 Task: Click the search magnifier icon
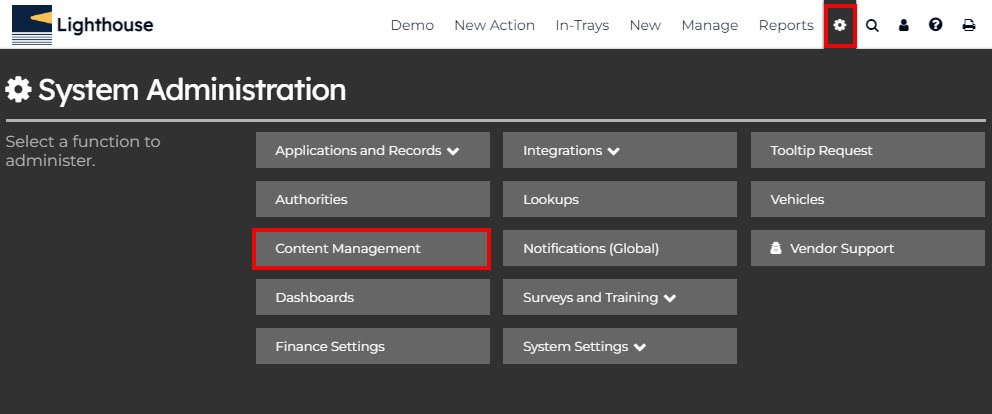(x=872, y=25)
